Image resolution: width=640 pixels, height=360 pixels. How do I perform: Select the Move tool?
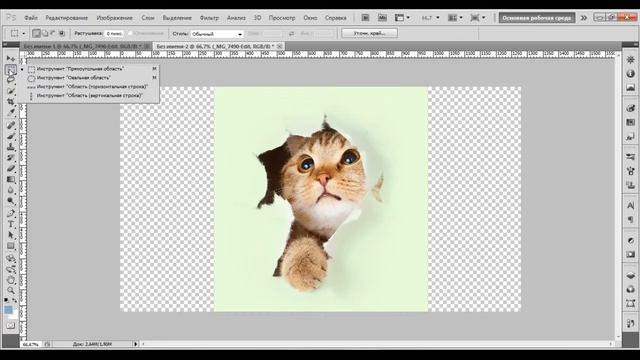tap(11, 59)
